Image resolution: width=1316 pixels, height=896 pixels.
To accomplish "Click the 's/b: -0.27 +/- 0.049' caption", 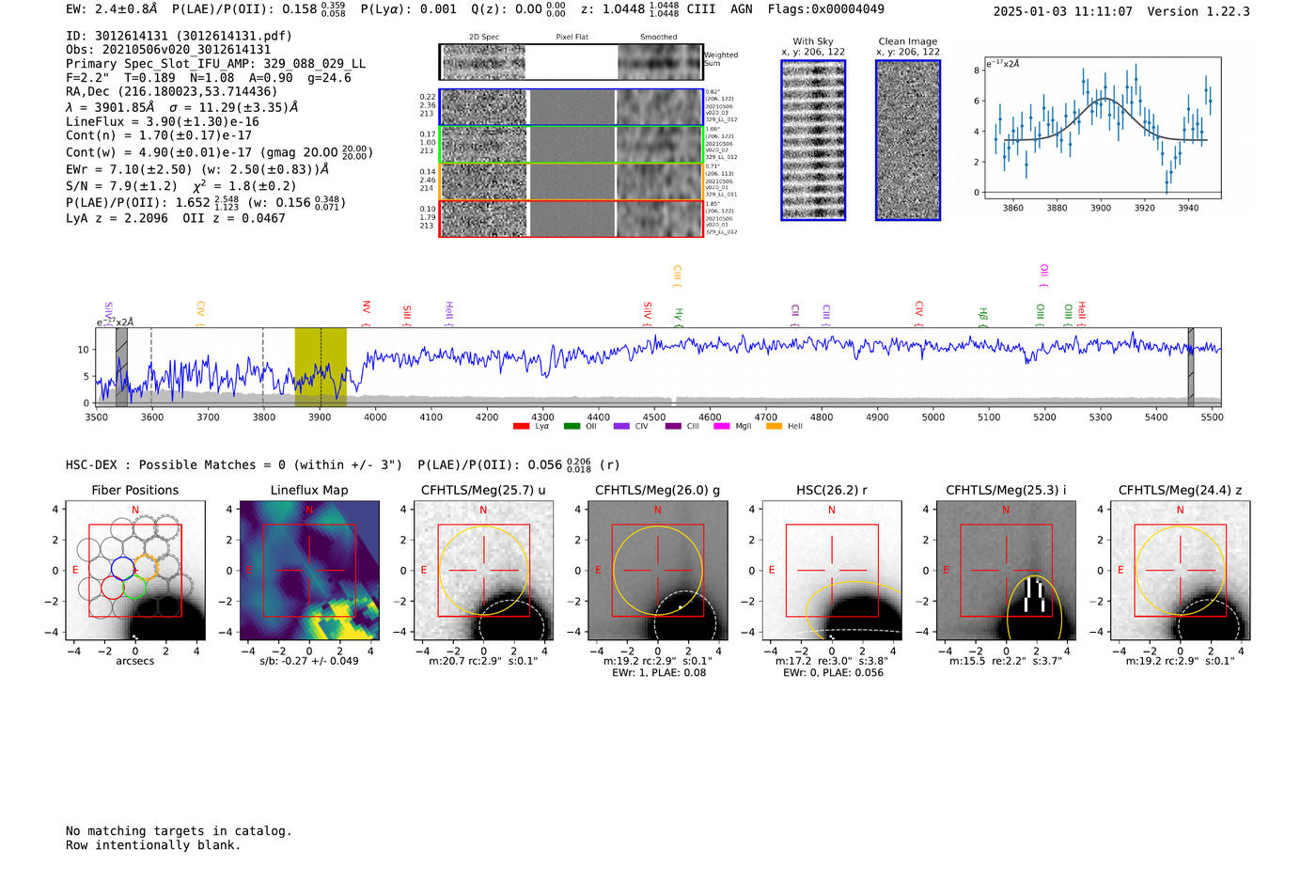I will point(309,661).
